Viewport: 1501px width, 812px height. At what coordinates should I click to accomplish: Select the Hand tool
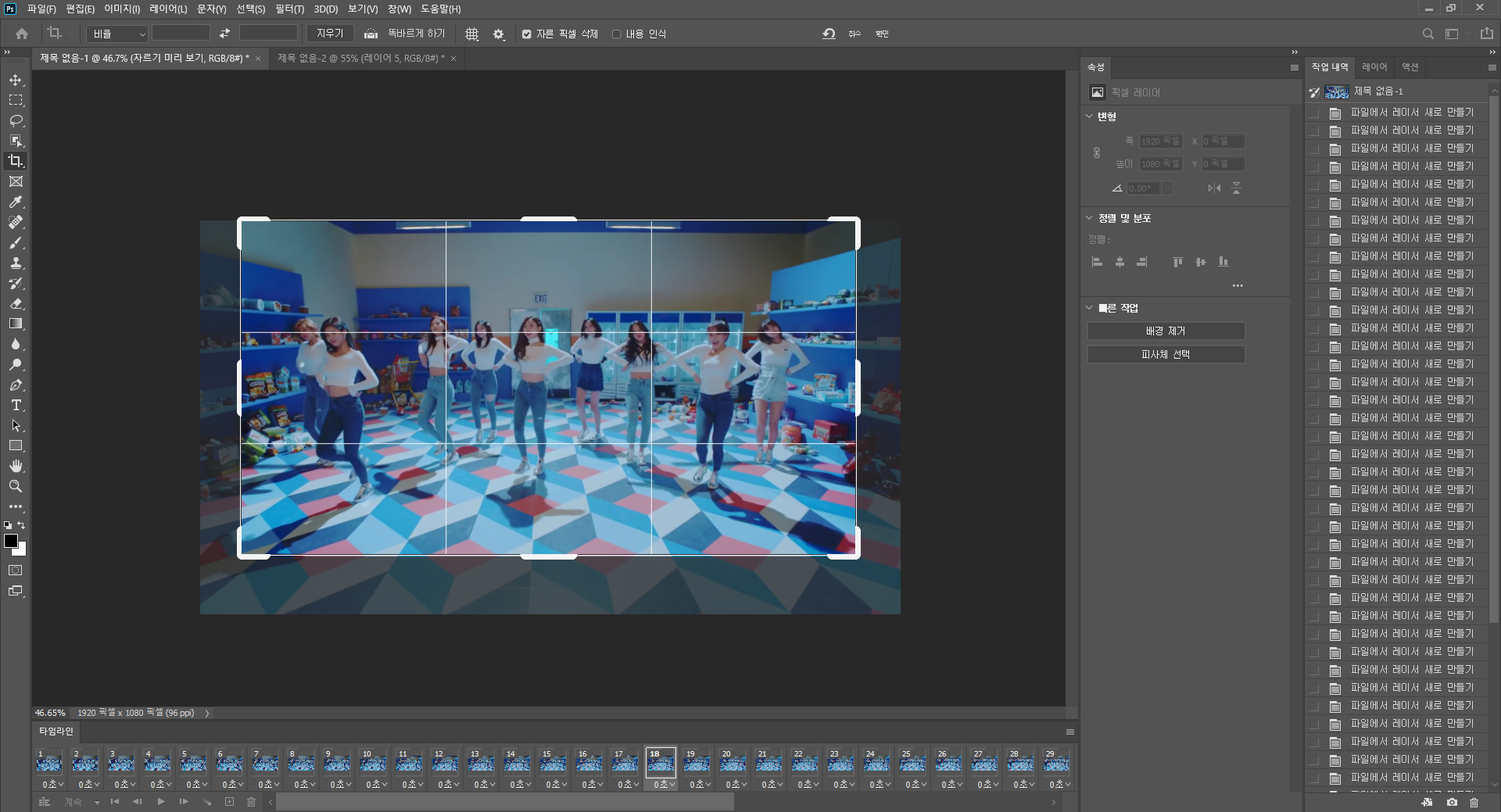pos(16,466)
